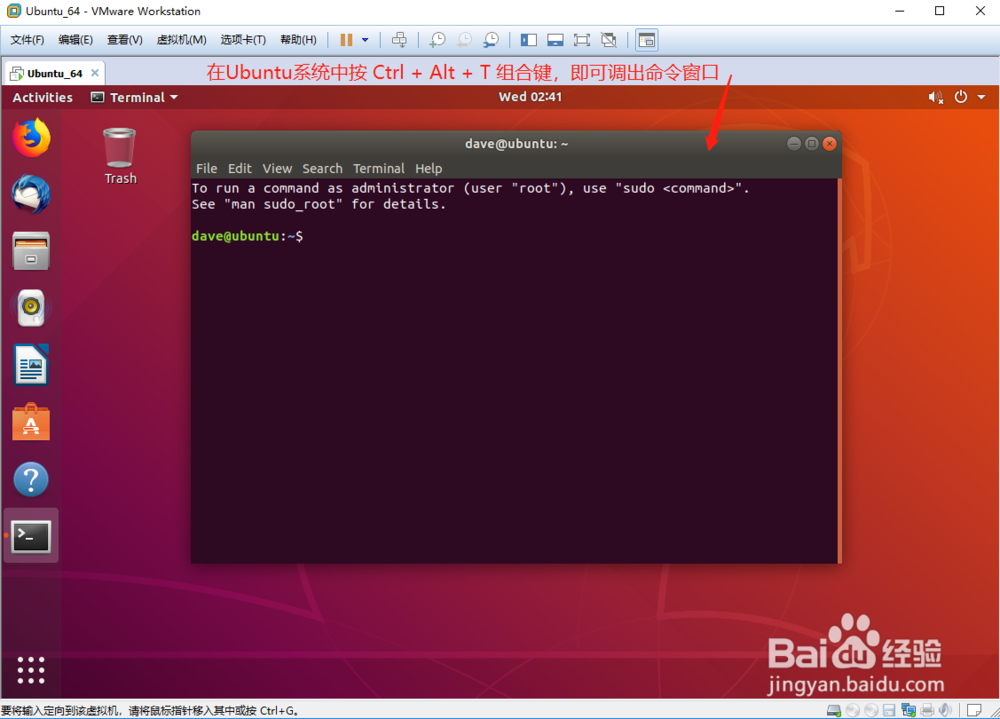The image size is (1000, 719).
Task: Minimize the terminal window
Action: [x=794, y=144]
